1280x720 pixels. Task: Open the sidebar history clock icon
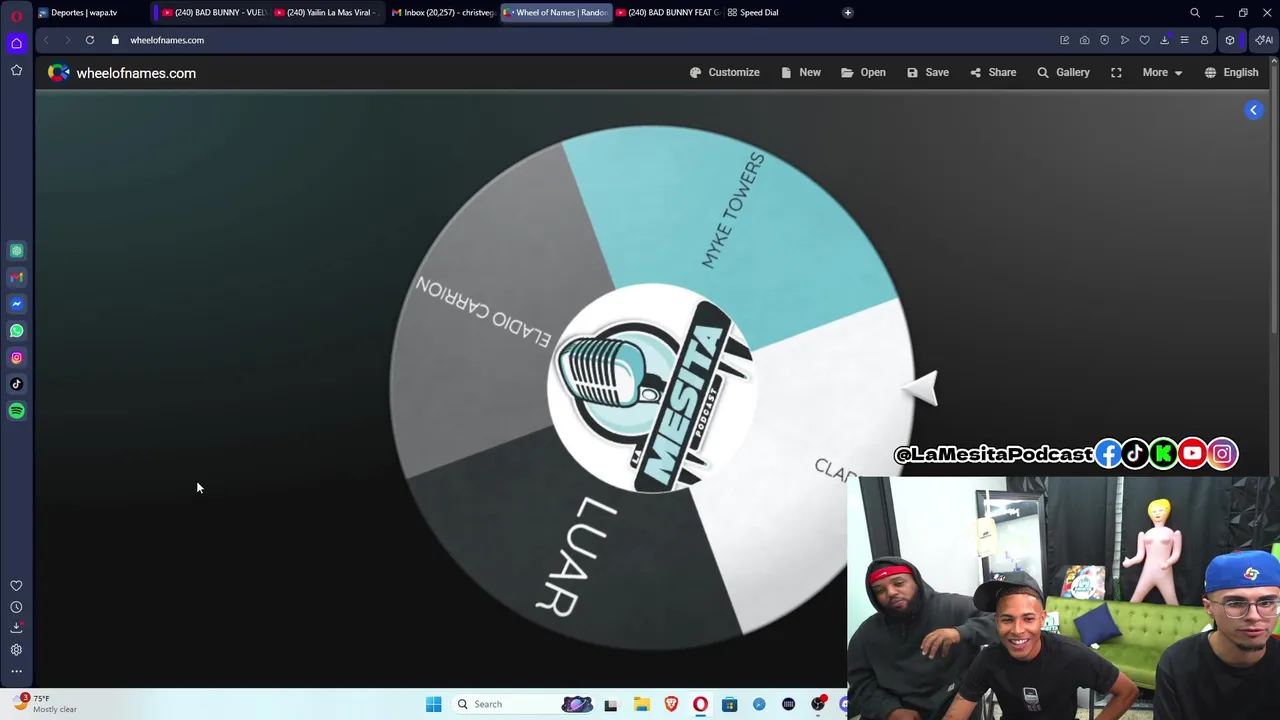[16, 607]
